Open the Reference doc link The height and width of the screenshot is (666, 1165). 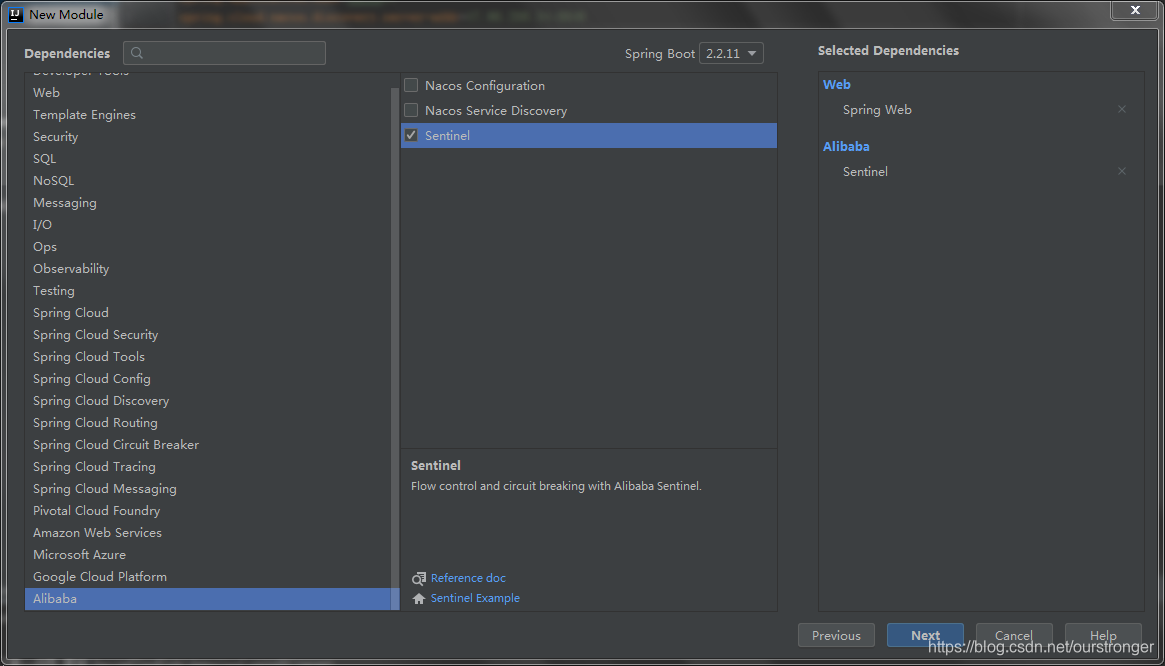click(x=468, y=578)
